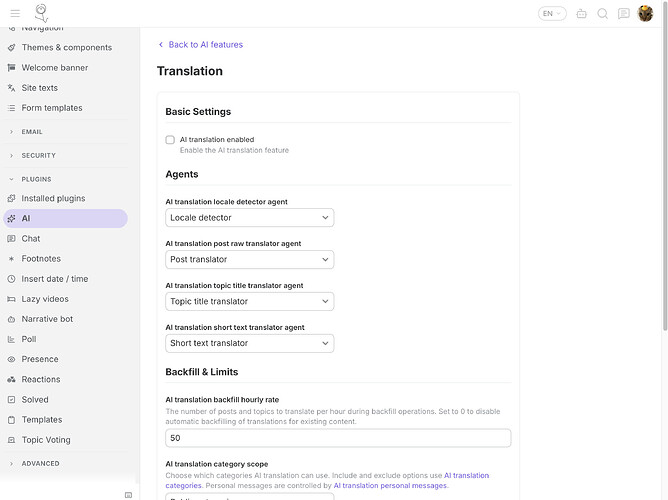This screenshot has width=668, height=500.
Task: Toggle the hamburger sidebar menu icon
Action: (15, 14)
